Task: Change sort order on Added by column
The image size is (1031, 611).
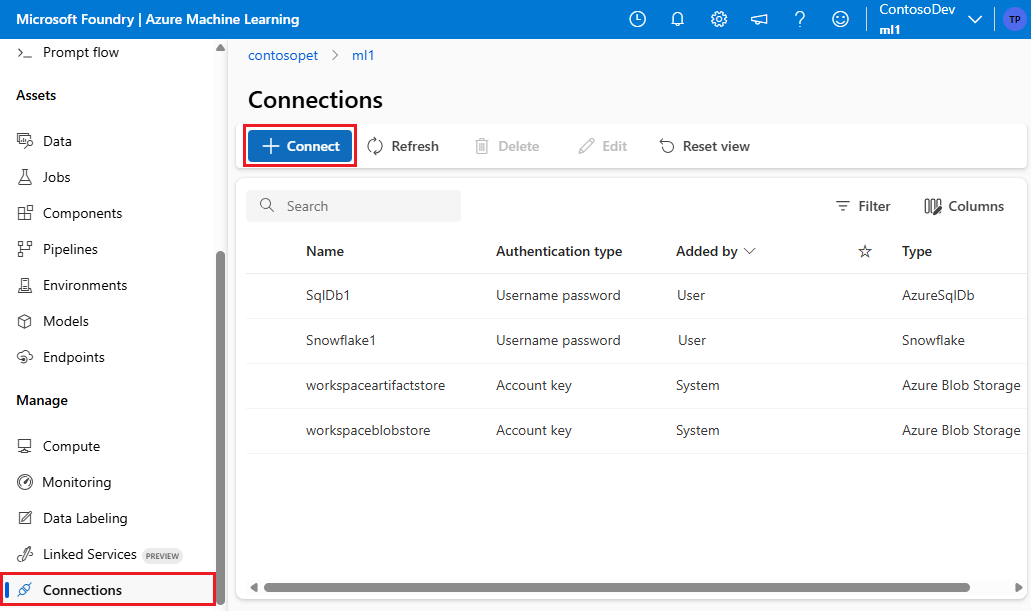Action: [x=715, y=251]
